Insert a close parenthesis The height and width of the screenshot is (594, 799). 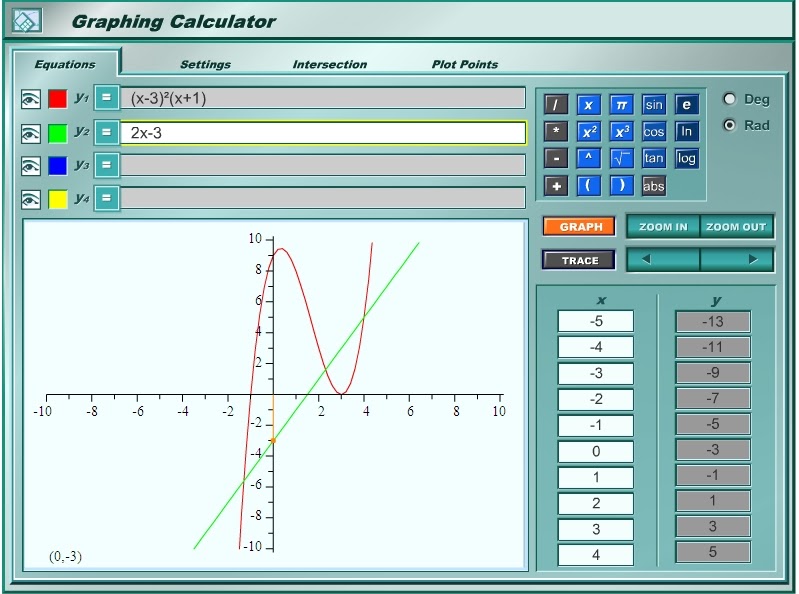click(x=621, y=186)
